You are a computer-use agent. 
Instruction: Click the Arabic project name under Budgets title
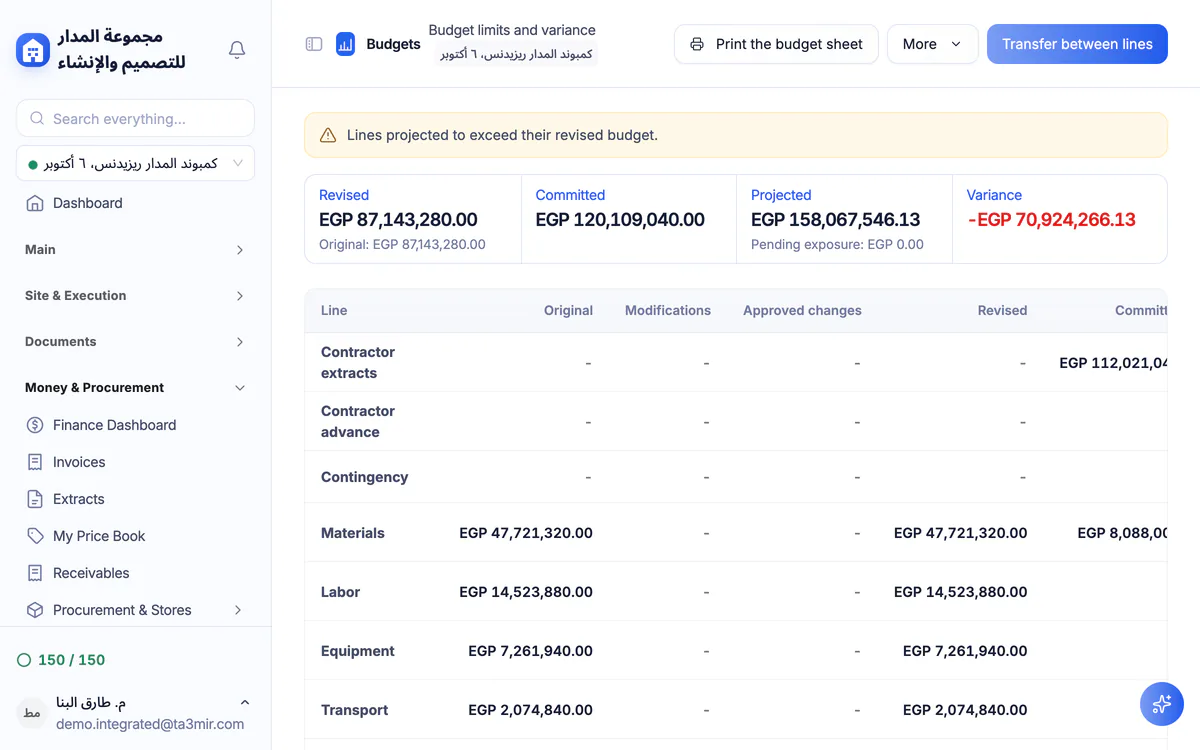[517, 54]
